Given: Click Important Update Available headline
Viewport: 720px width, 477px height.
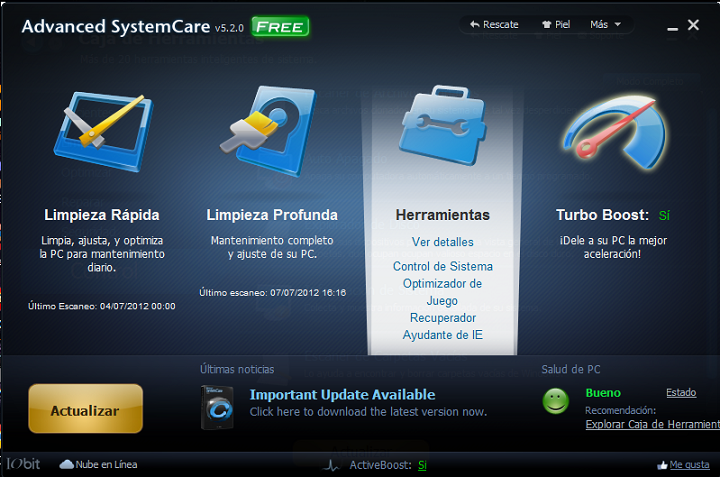Looking at the screenshot, I should click(x=342, y=395).
